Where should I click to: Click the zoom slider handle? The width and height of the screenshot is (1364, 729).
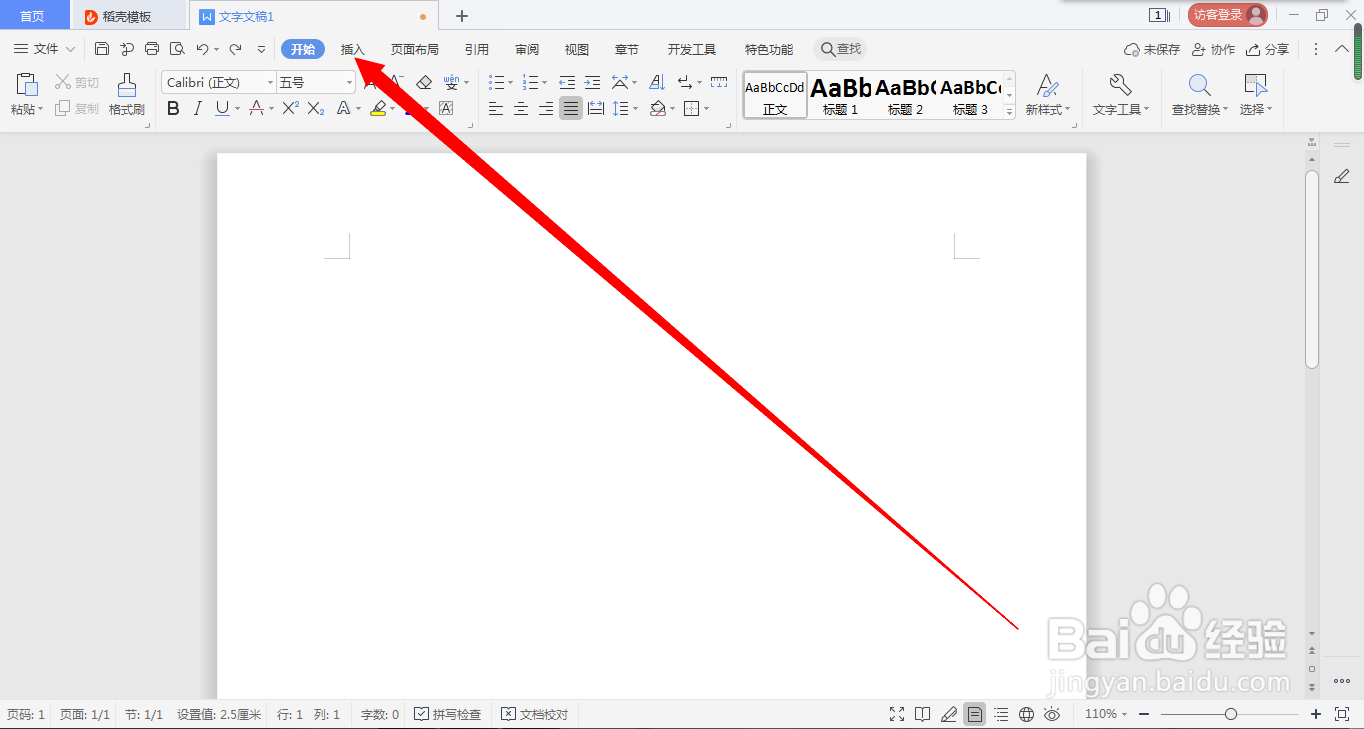(1231, 714)
